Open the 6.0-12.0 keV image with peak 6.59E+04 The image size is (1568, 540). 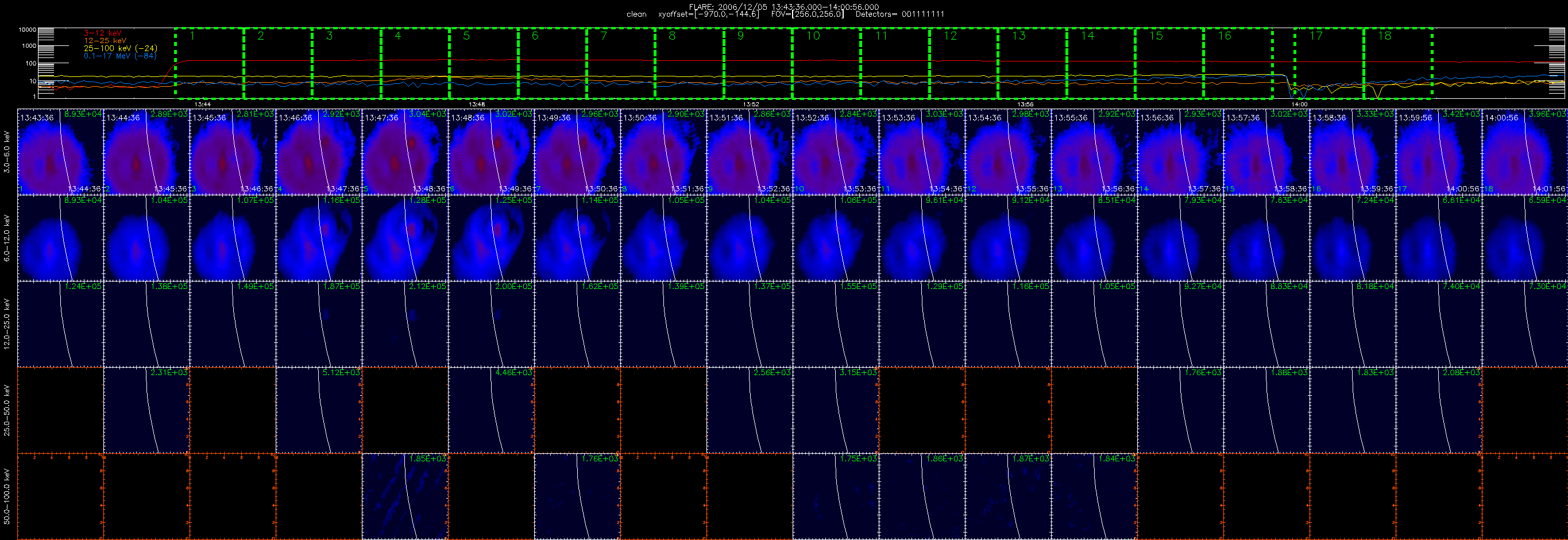pos(1525,238)
